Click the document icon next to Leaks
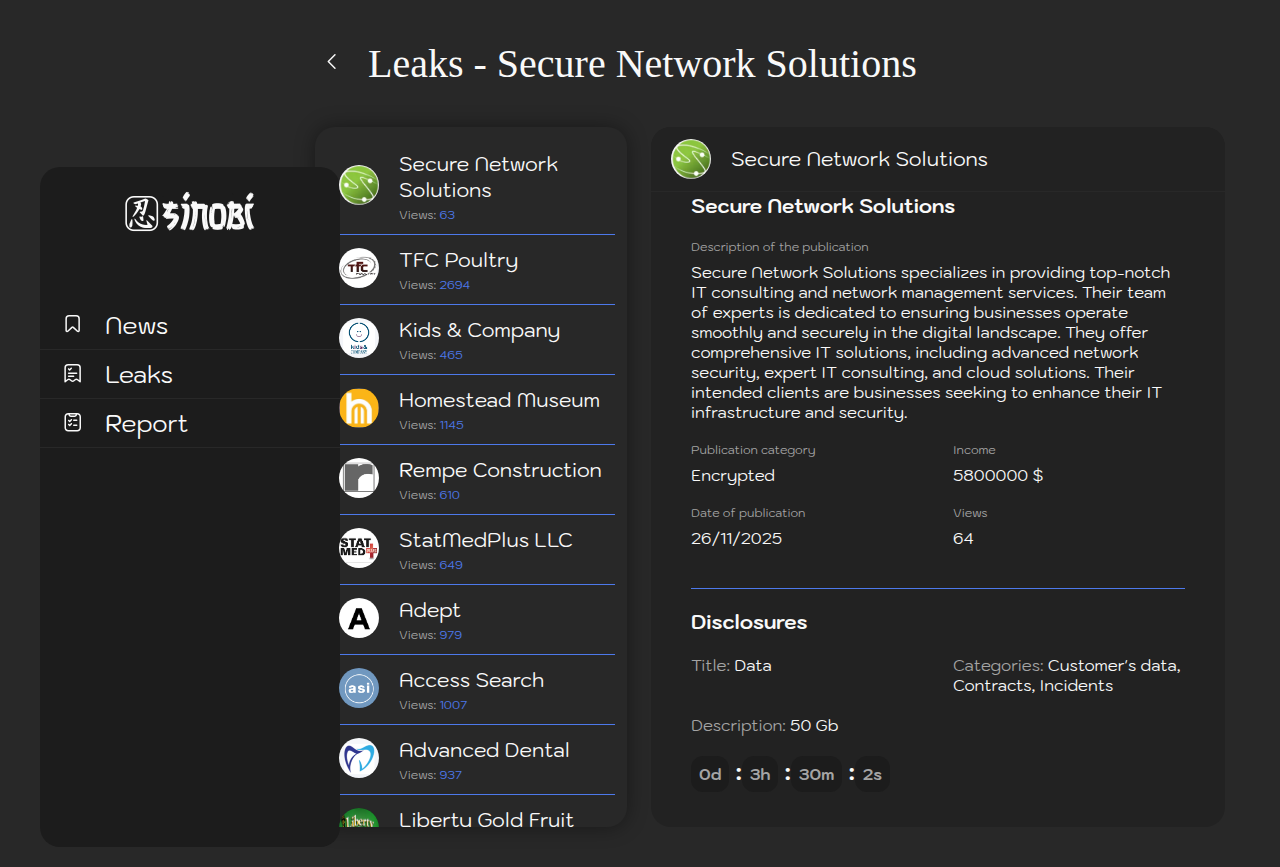The image size is (1280, 867). click(73, 374)
